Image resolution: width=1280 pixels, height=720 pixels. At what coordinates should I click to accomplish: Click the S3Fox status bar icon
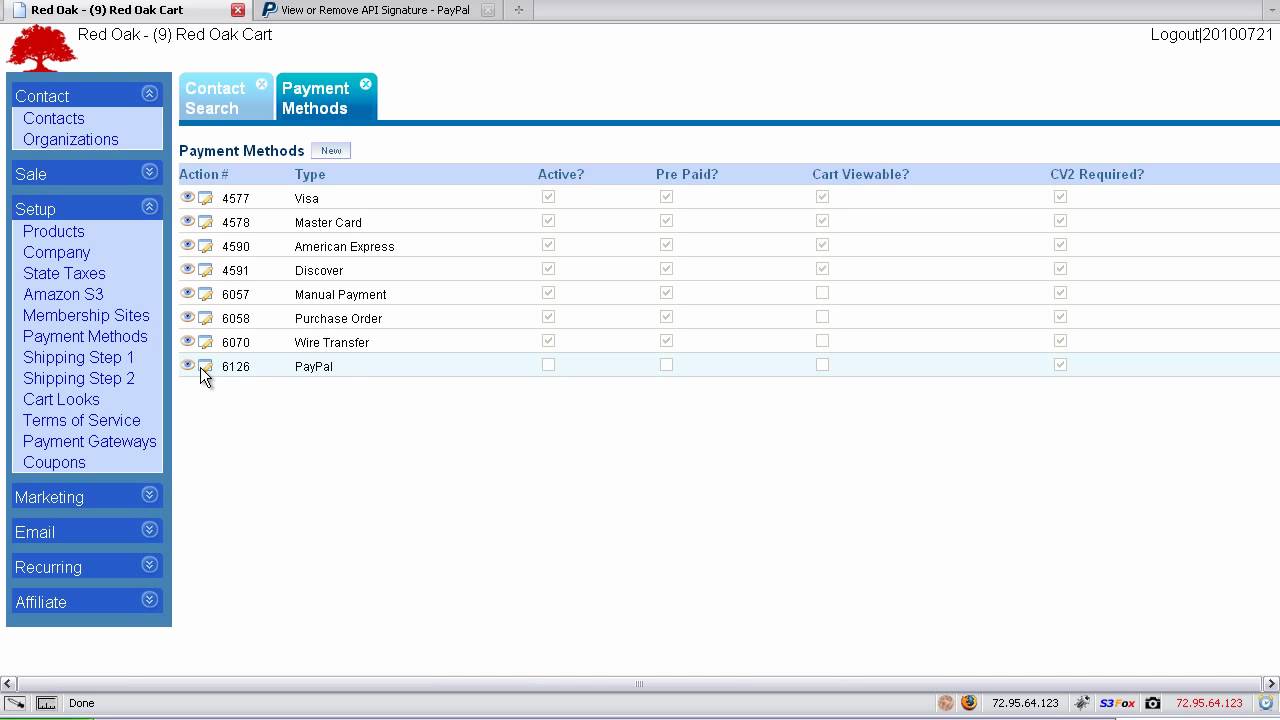(1117, 703)
